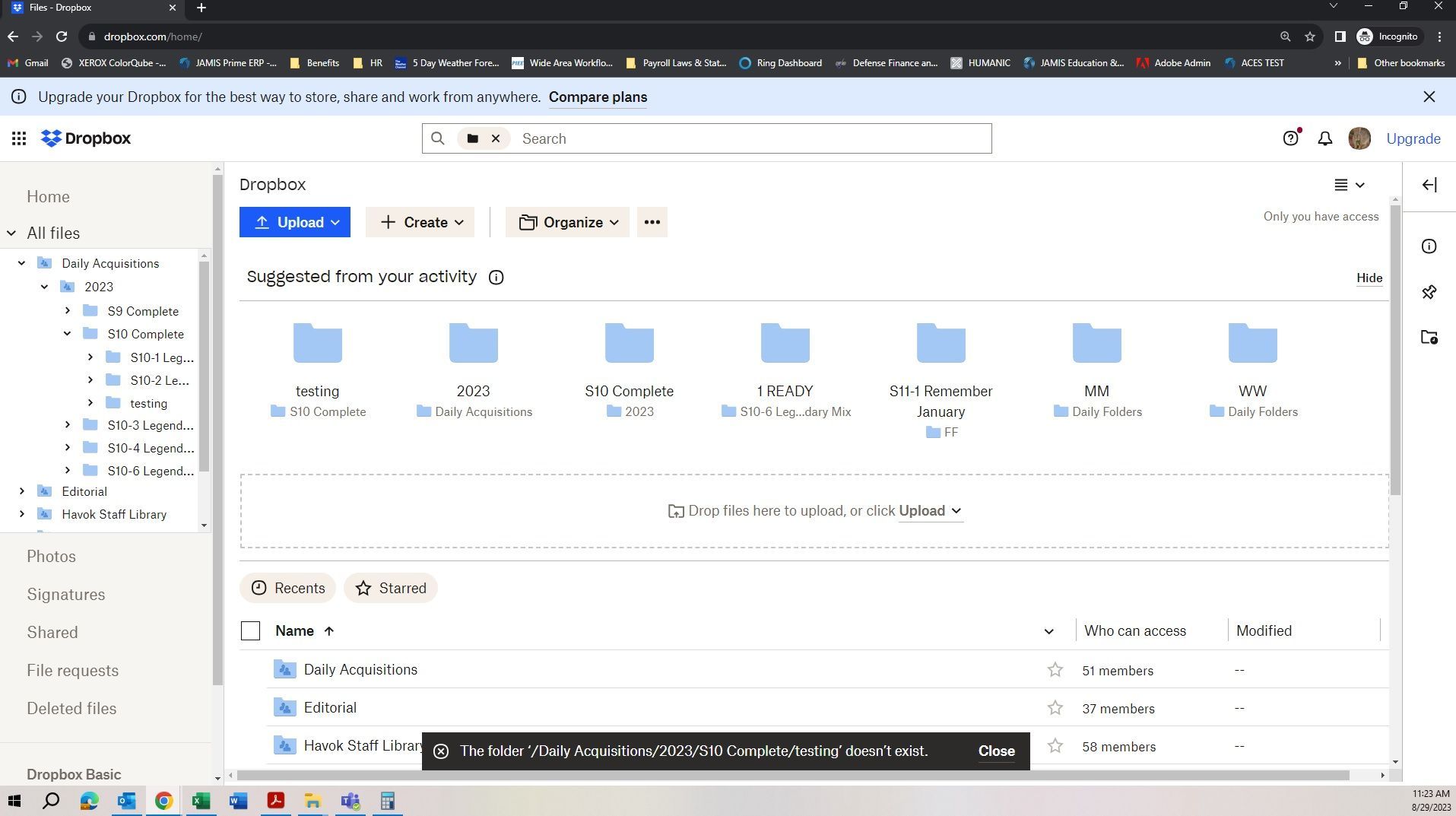1456x816 pixels.
Task: Click the Upgrade link
Action: pyautogui.click(x=1413, y=138)
